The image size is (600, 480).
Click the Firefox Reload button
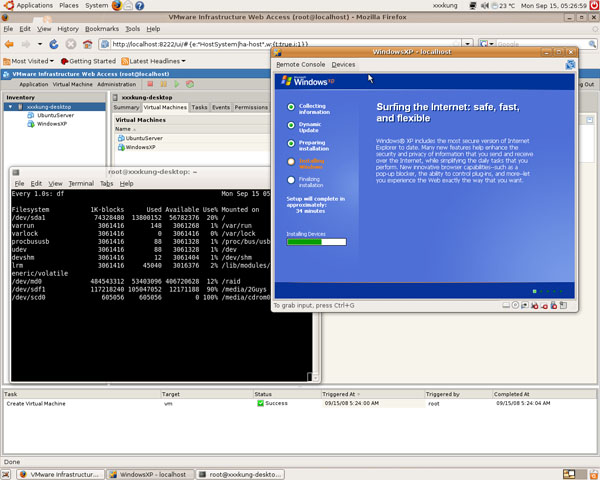pos(54,44)
